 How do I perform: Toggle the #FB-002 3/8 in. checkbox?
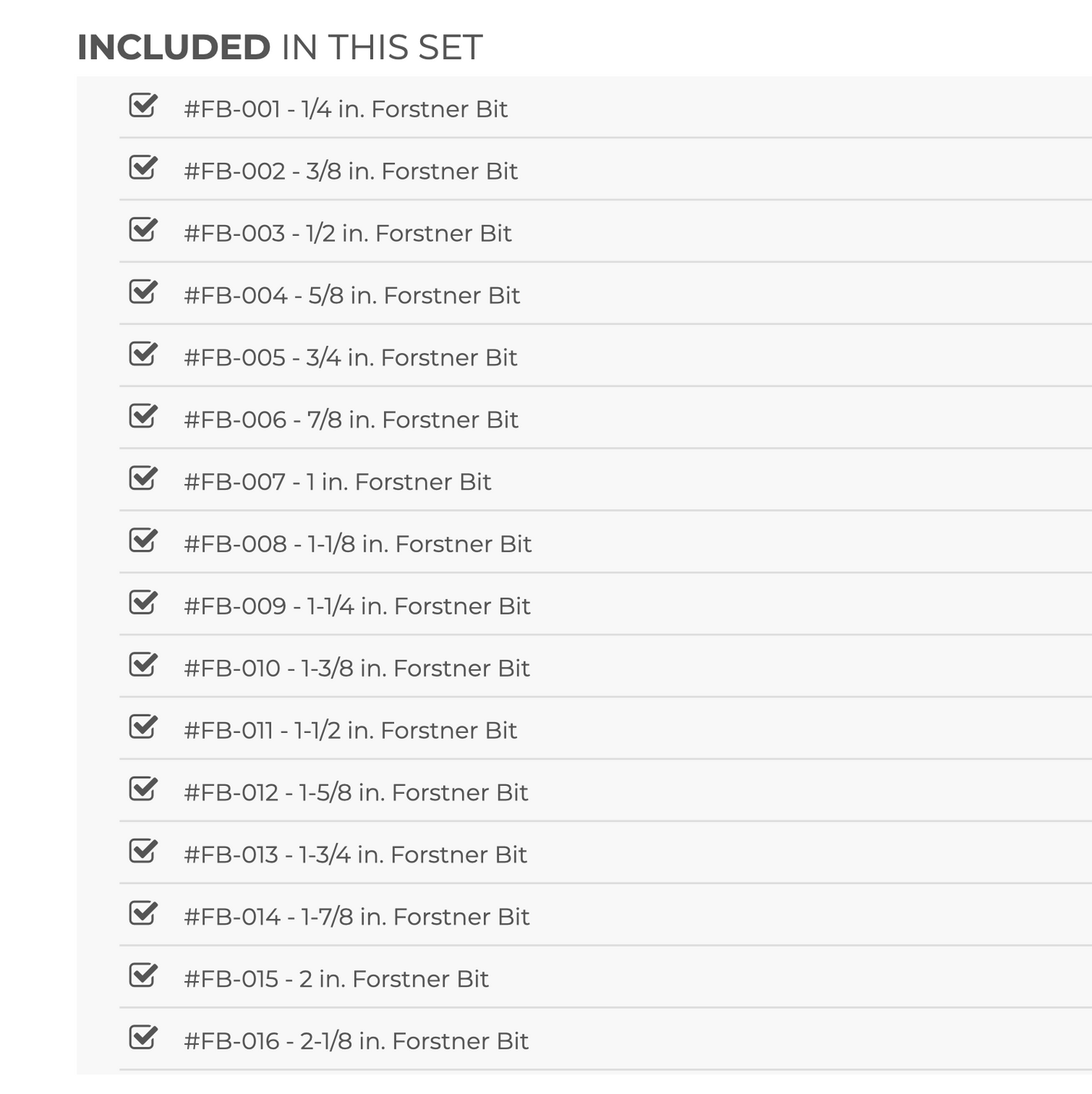point(142,167)
